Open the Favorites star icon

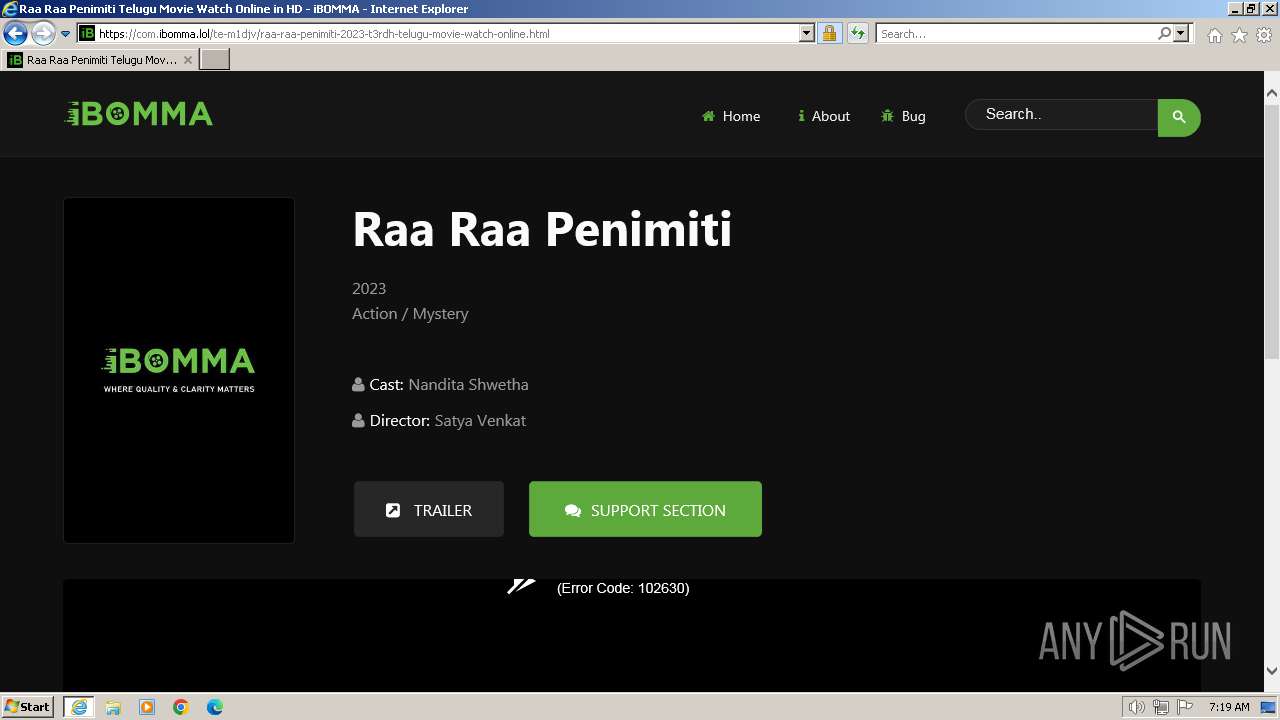click(x=1239, y=35)
